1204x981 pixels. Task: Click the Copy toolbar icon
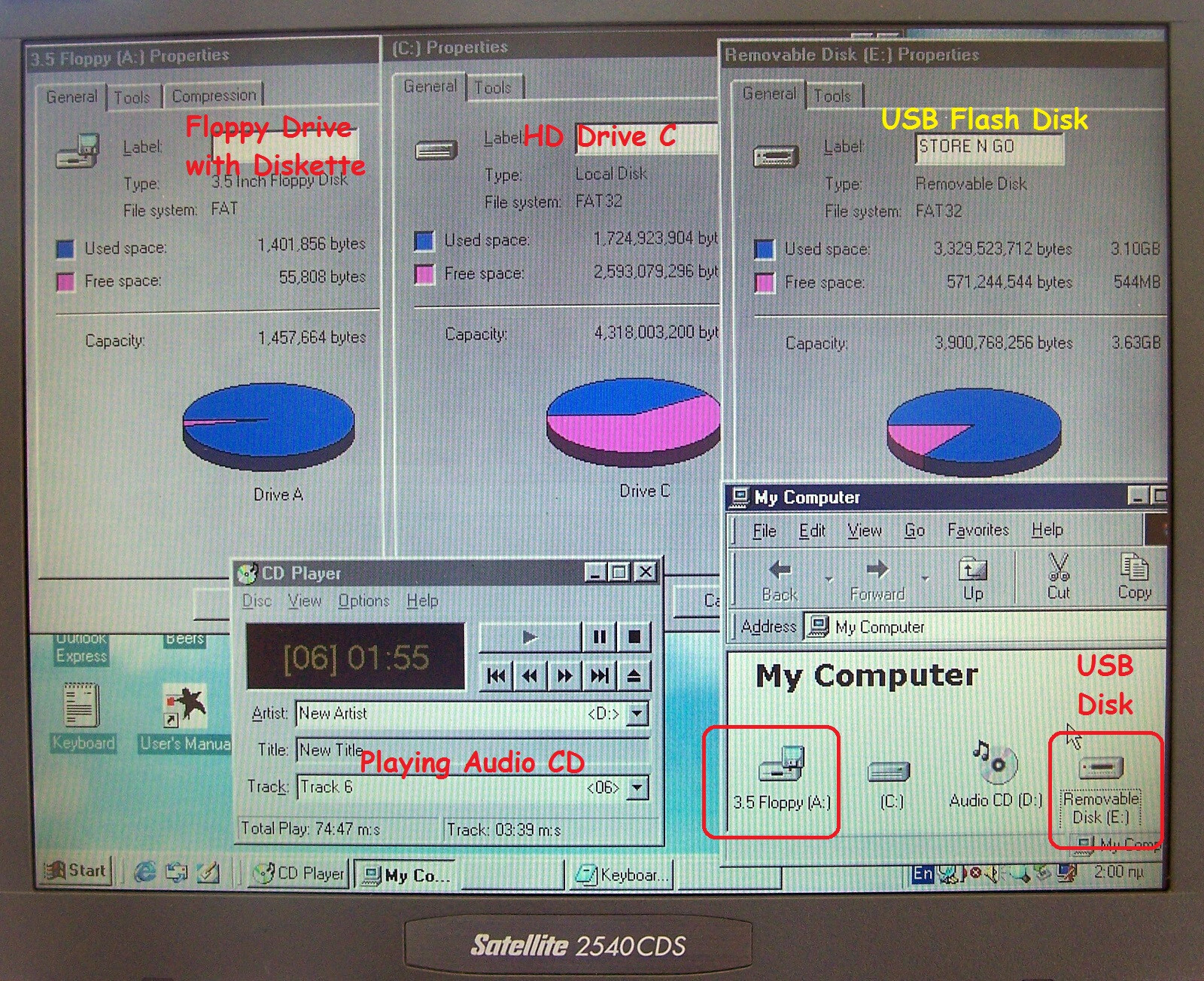tap(1133, 577)
